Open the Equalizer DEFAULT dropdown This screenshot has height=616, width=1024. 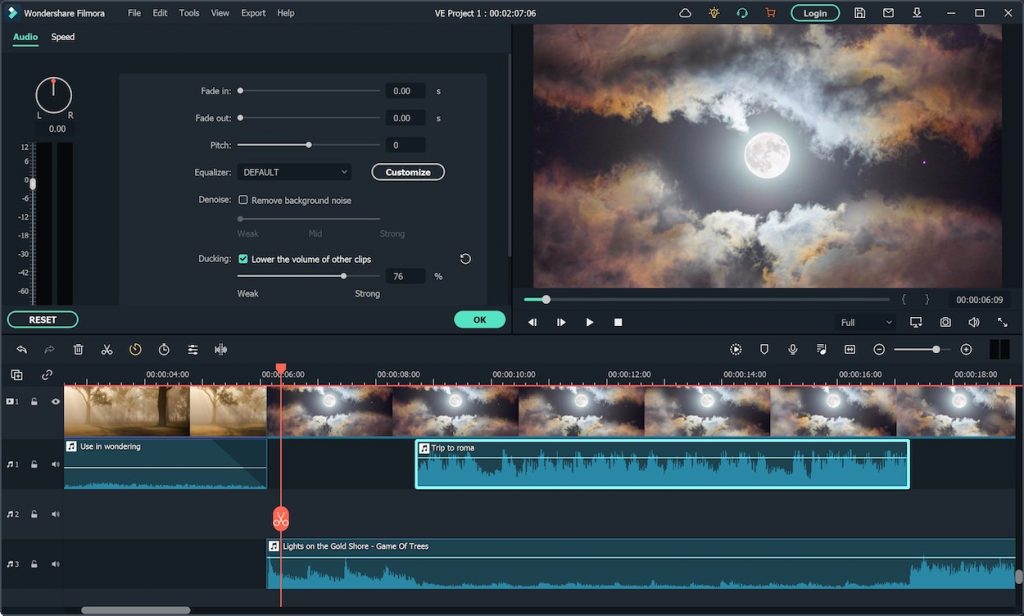[x=294, y=171]
